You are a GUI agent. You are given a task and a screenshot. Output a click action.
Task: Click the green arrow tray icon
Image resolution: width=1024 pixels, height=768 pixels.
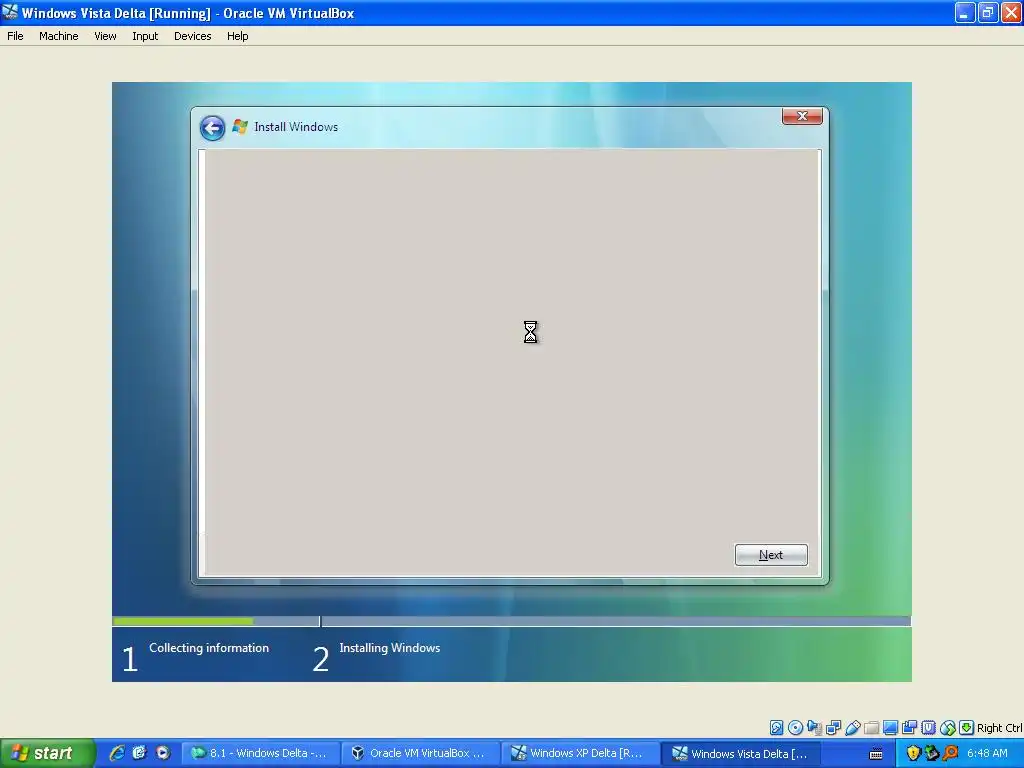pyautogui.click(x=932, y=753)
